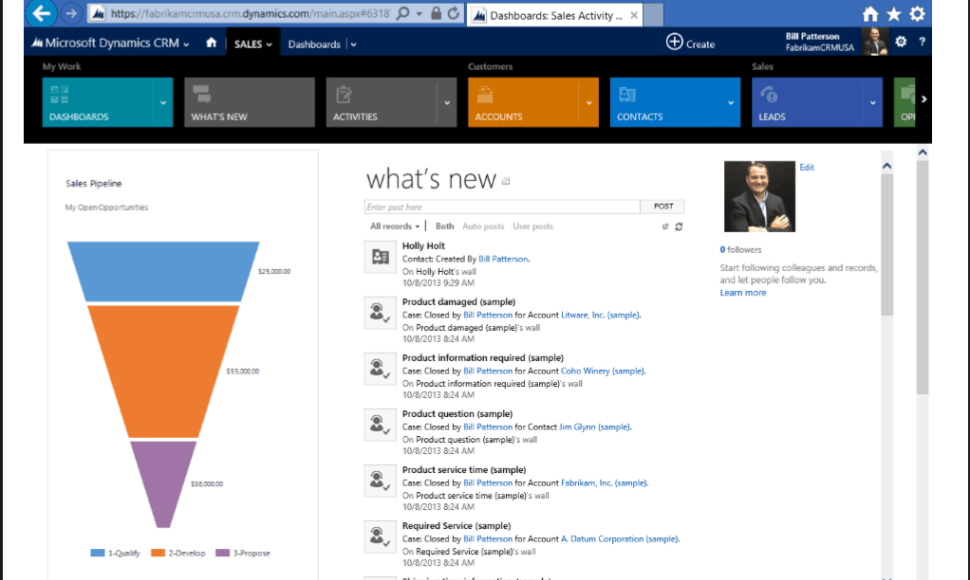Click the 1-Qualify legend blue swatch

[x=97, y=553]
